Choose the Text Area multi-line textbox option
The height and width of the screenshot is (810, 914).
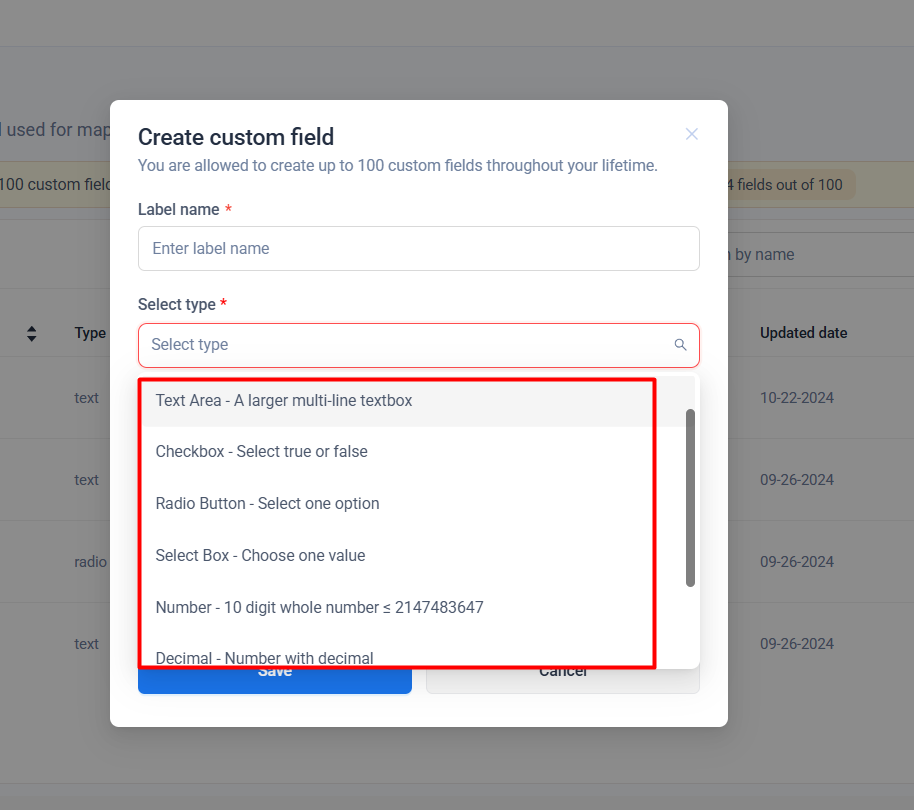[x=284, y=401]
